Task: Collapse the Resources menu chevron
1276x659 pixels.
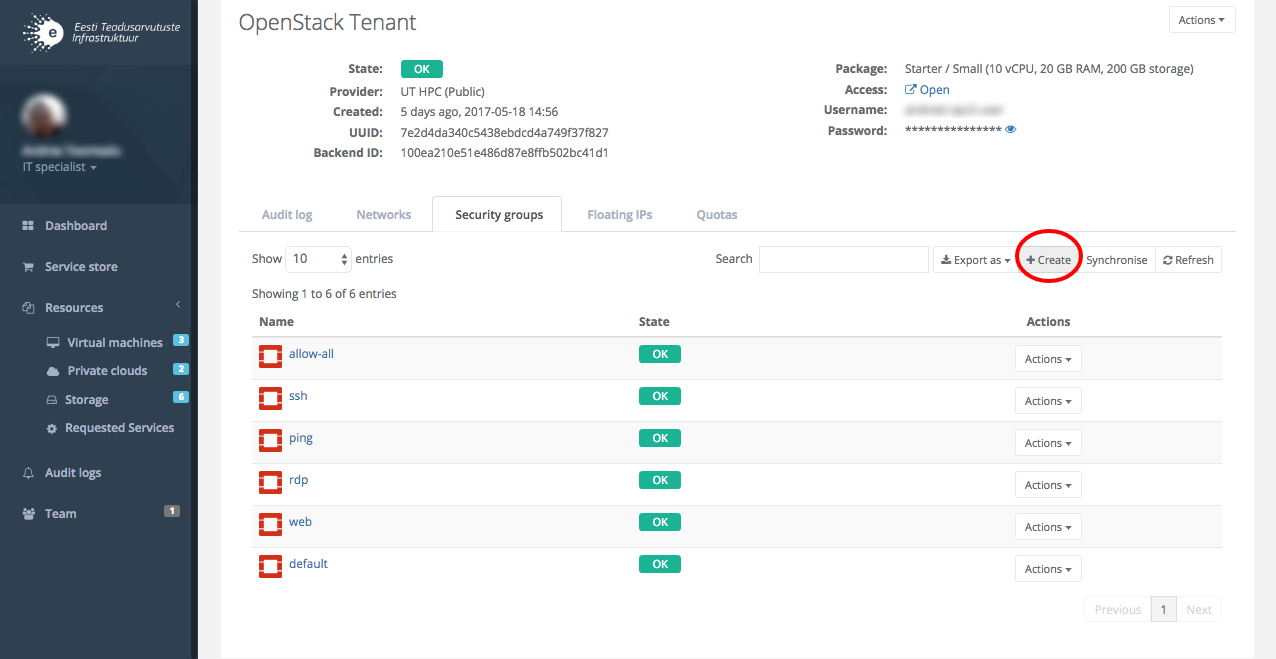Action: coord(178,304)
